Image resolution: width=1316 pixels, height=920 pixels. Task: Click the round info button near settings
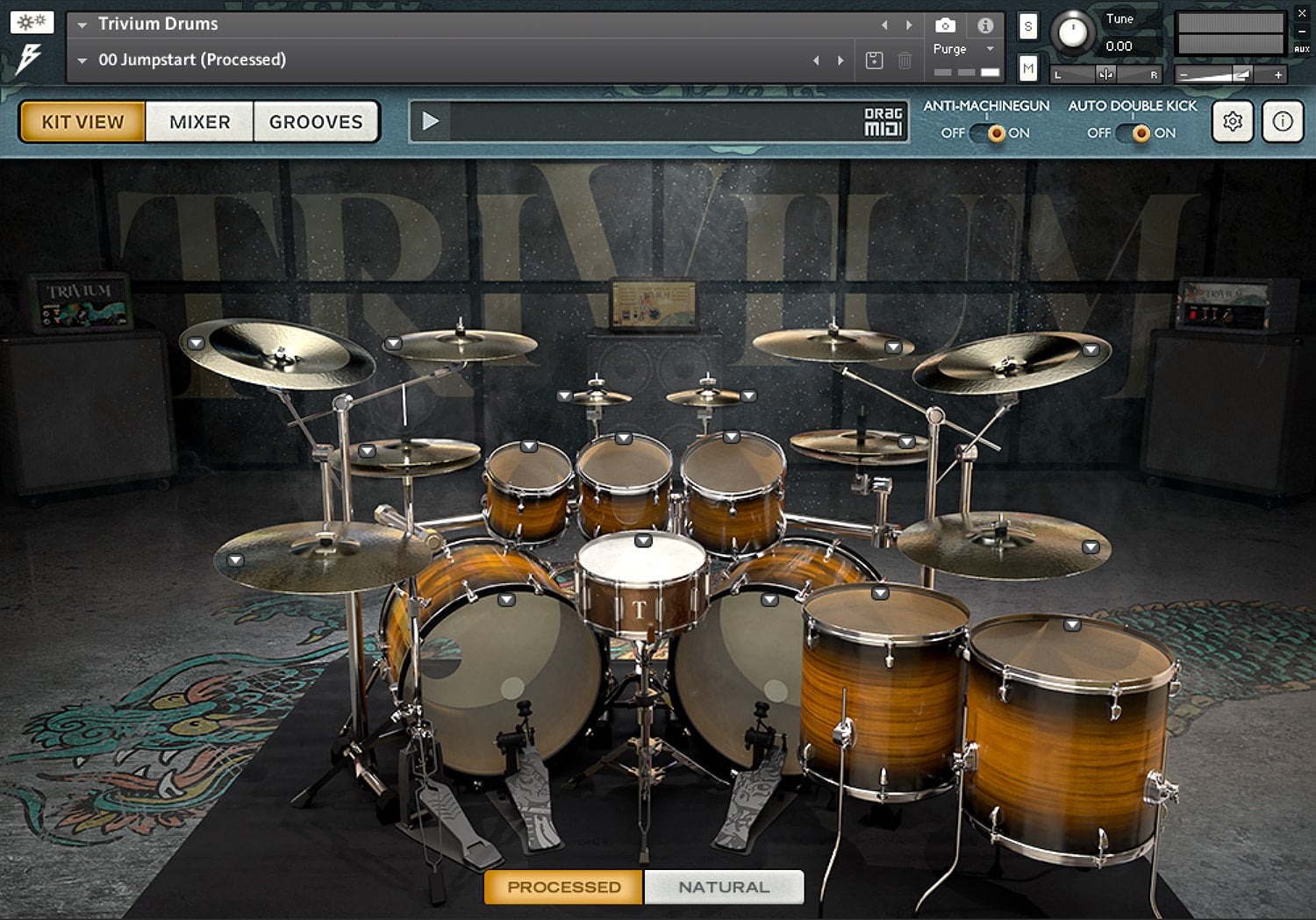(1282, 122)
